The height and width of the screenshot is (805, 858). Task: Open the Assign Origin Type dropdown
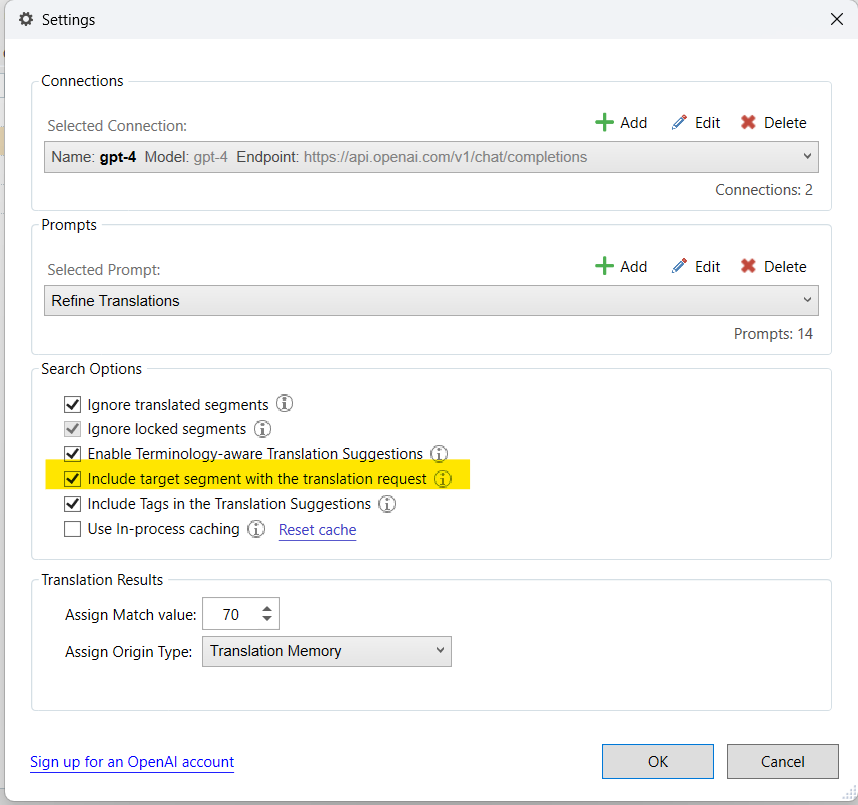coord(327,651)
